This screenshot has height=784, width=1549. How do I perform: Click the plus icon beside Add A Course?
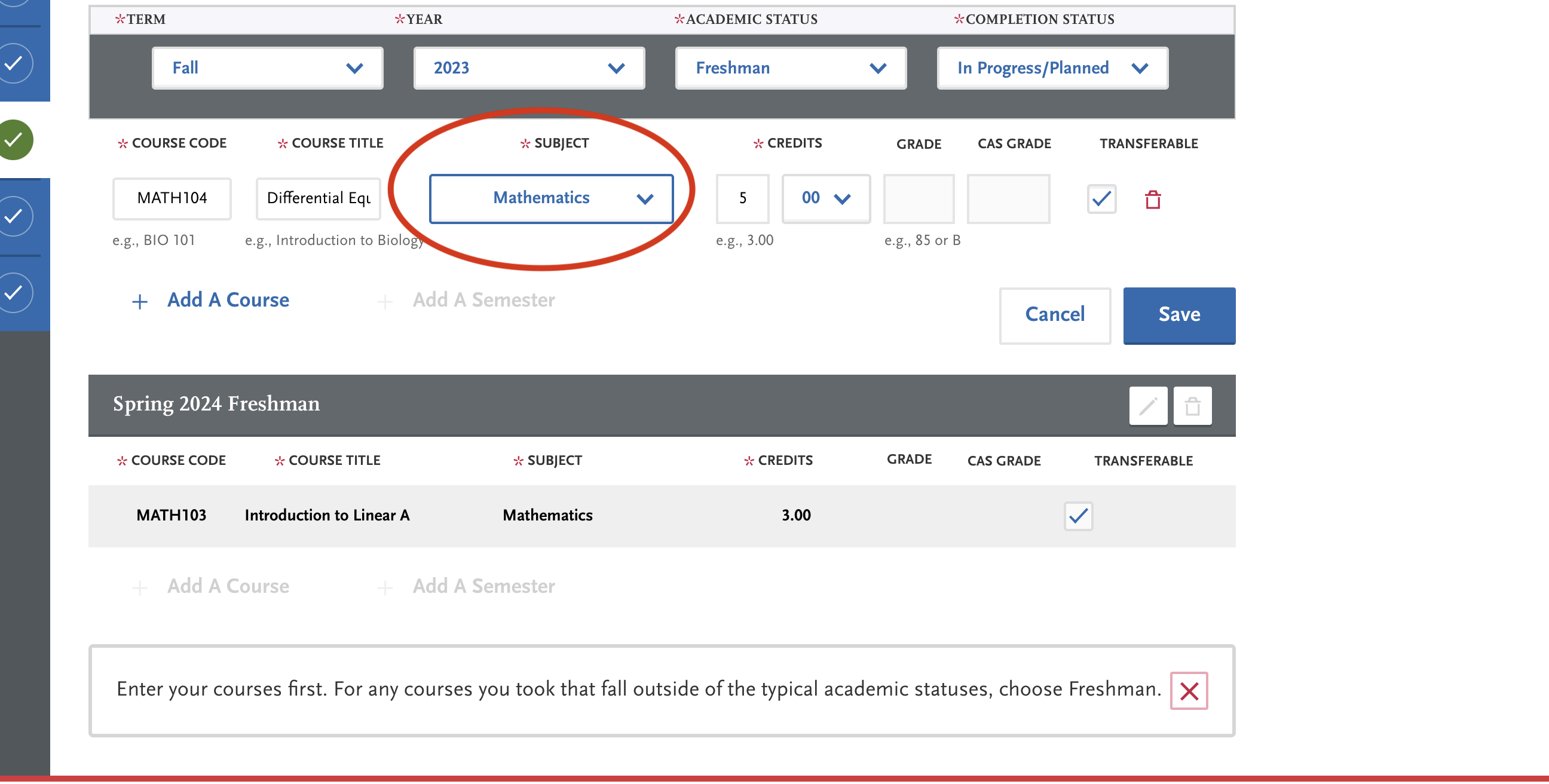pyautogui.click(x=139, y=302)
